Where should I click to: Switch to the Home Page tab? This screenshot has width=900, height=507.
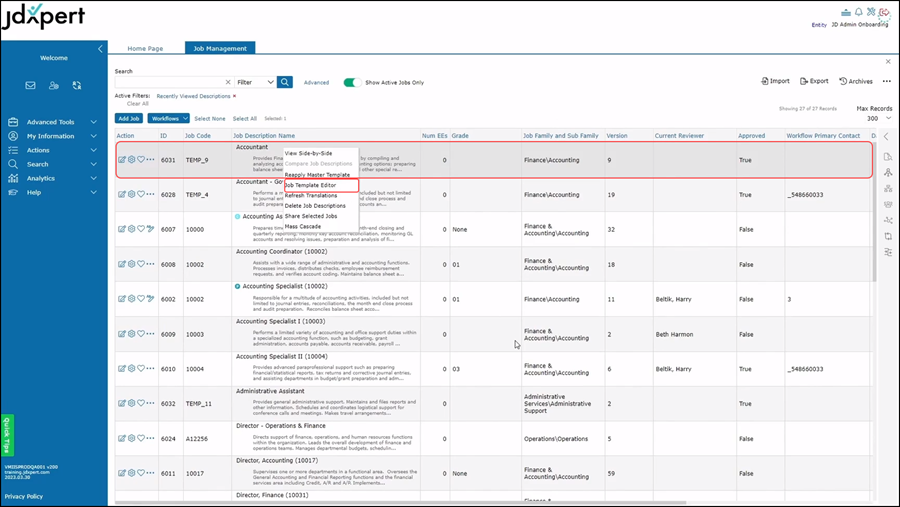145,48
